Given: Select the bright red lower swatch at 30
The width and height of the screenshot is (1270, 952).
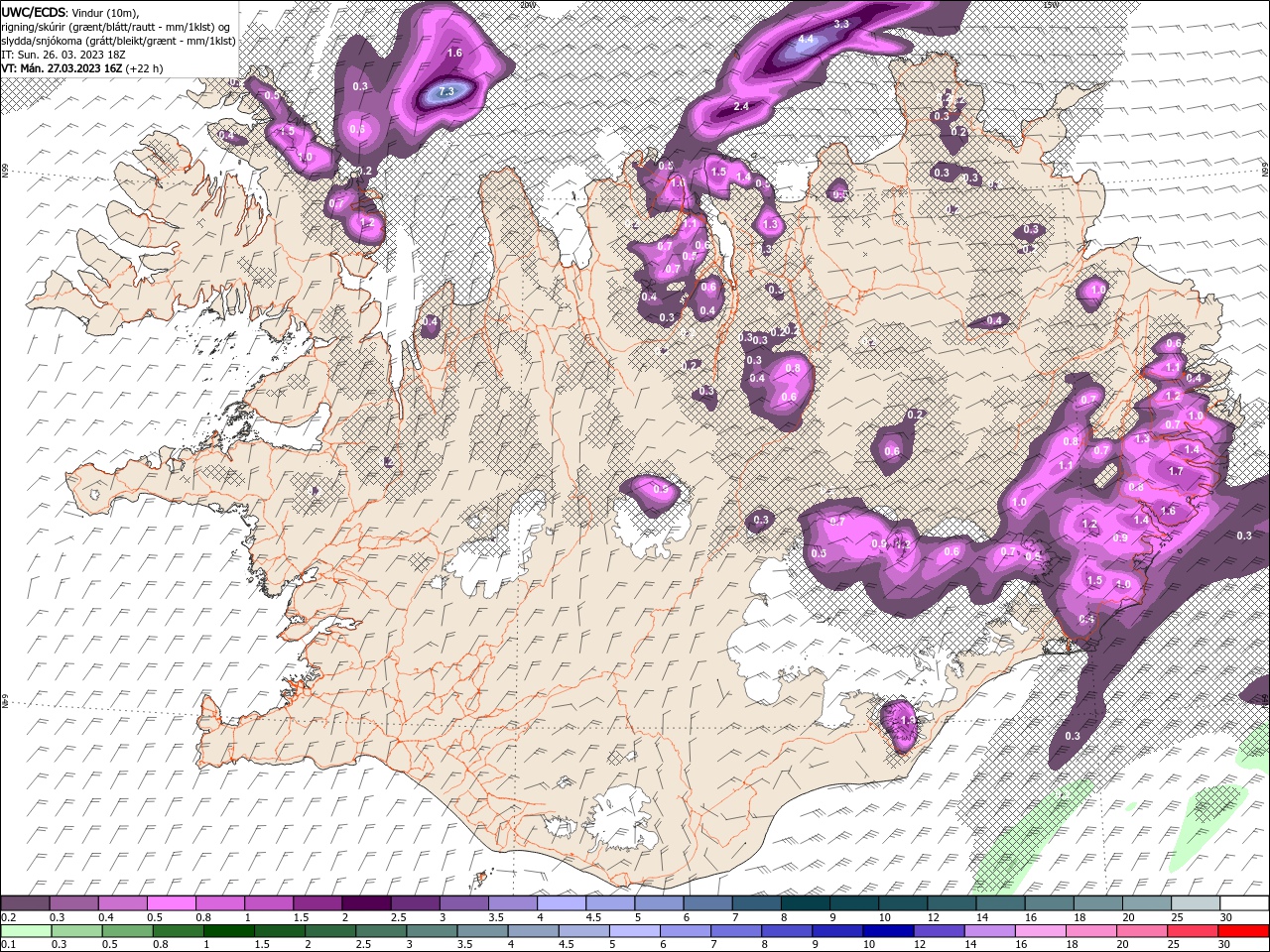Looking at the screenshot, I should tap(1242, 931).
